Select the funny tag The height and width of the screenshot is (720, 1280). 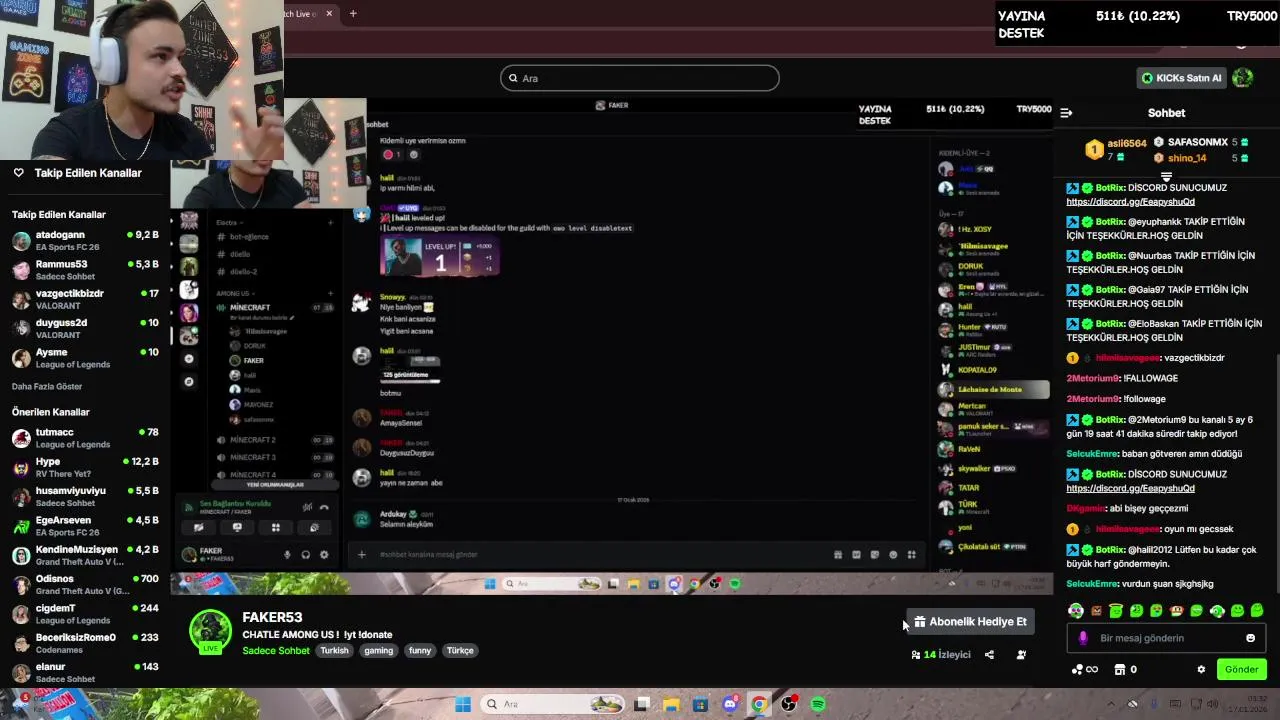[420, 650]
